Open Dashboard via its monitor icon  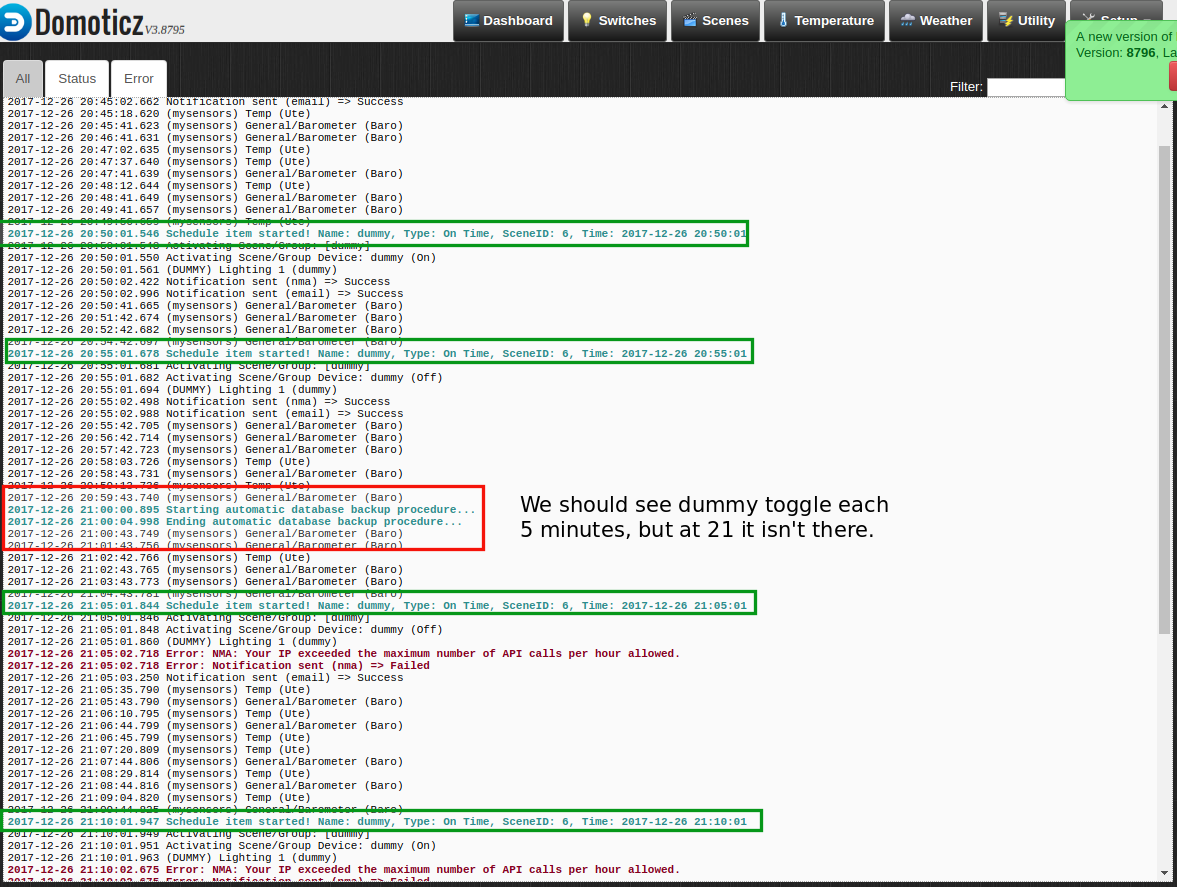pyautogui.click(x=471, y=21)
